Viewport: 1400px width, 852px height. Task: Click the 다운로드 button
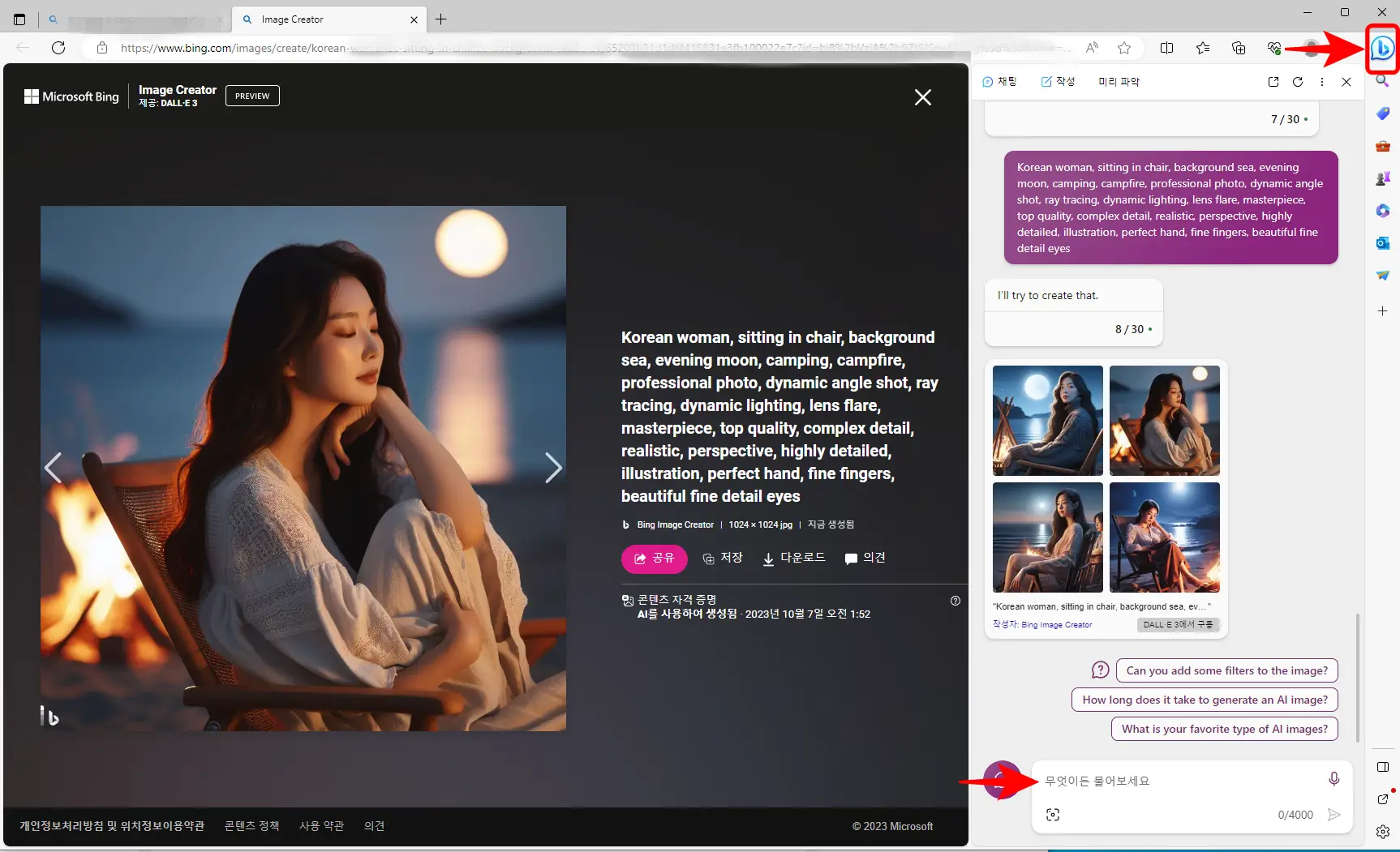pos(793,558)
